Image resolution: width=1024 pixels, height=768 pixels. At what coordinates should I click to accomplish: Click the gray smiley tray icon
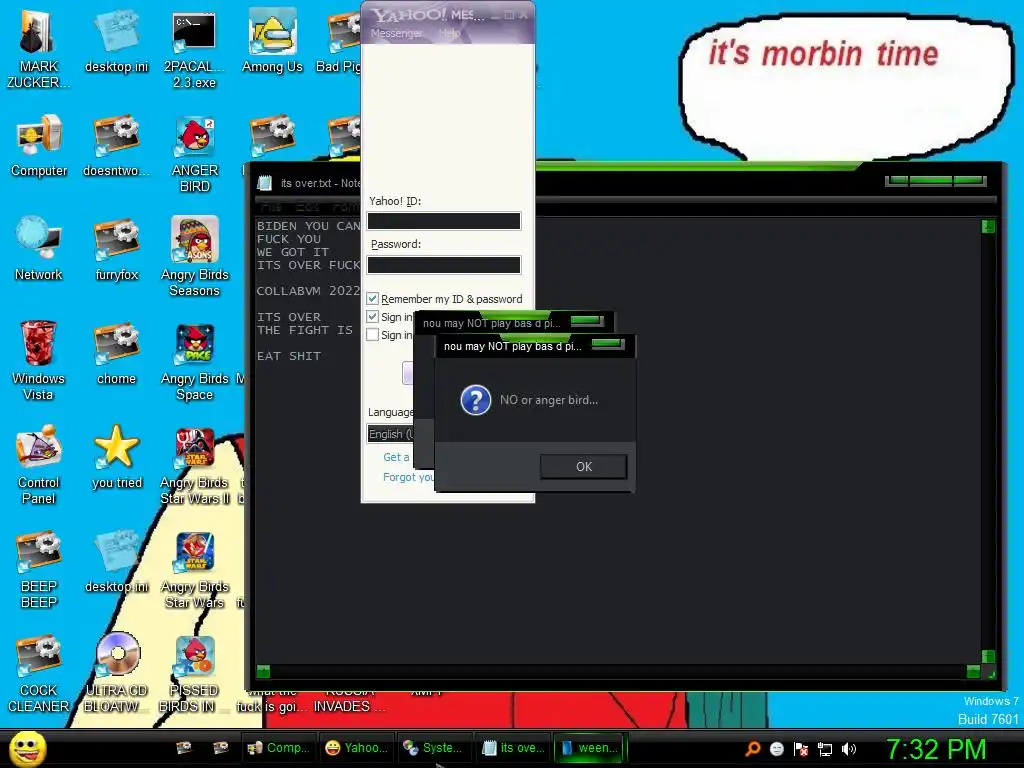[x=776, y=749]
